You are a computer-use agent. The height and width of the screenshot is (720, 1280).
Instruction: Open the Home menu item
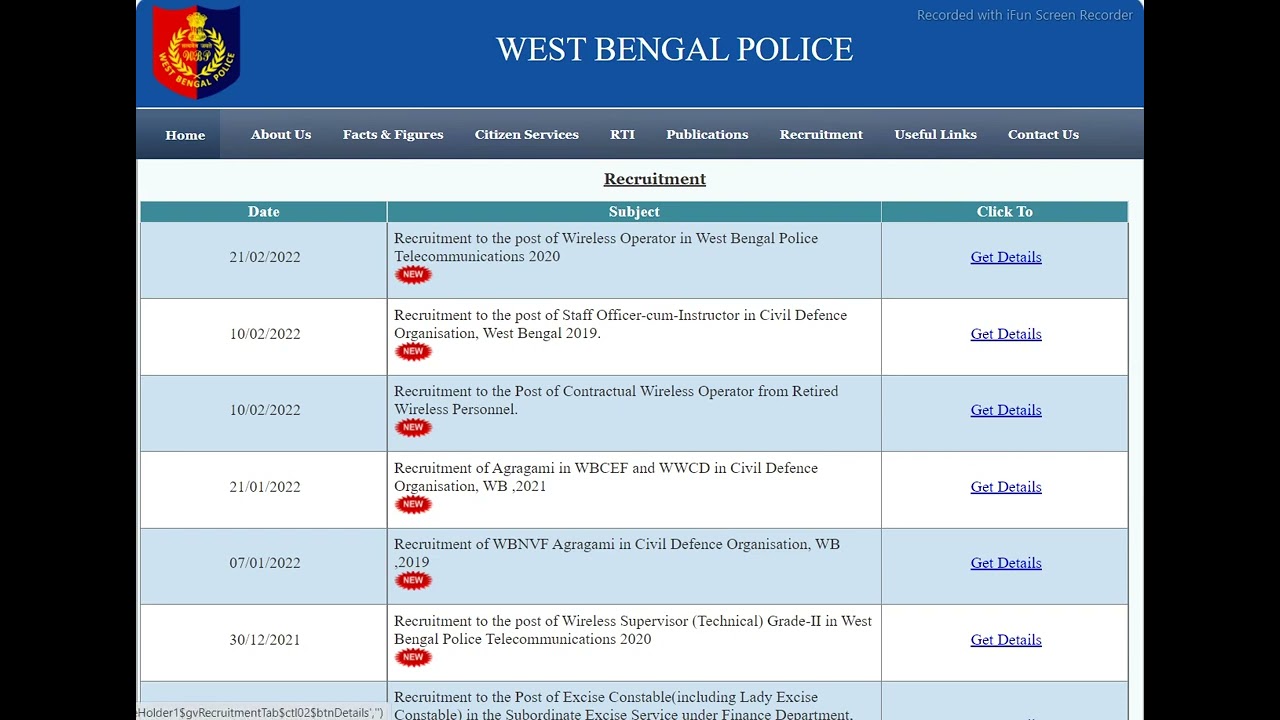[x=185, y=135]
